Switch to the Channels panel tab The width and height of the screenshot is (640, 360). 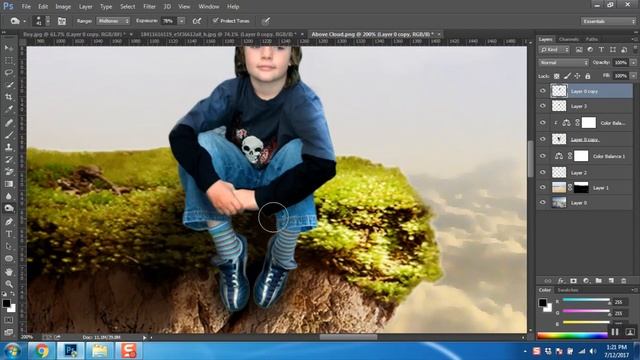tap(569, 39)
